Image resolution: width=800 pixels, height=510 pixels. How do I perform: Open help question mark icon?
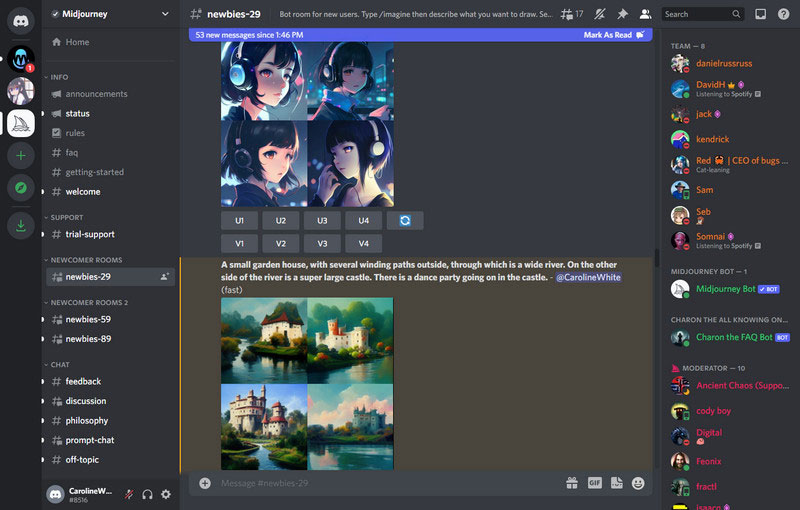pos(784,14)
